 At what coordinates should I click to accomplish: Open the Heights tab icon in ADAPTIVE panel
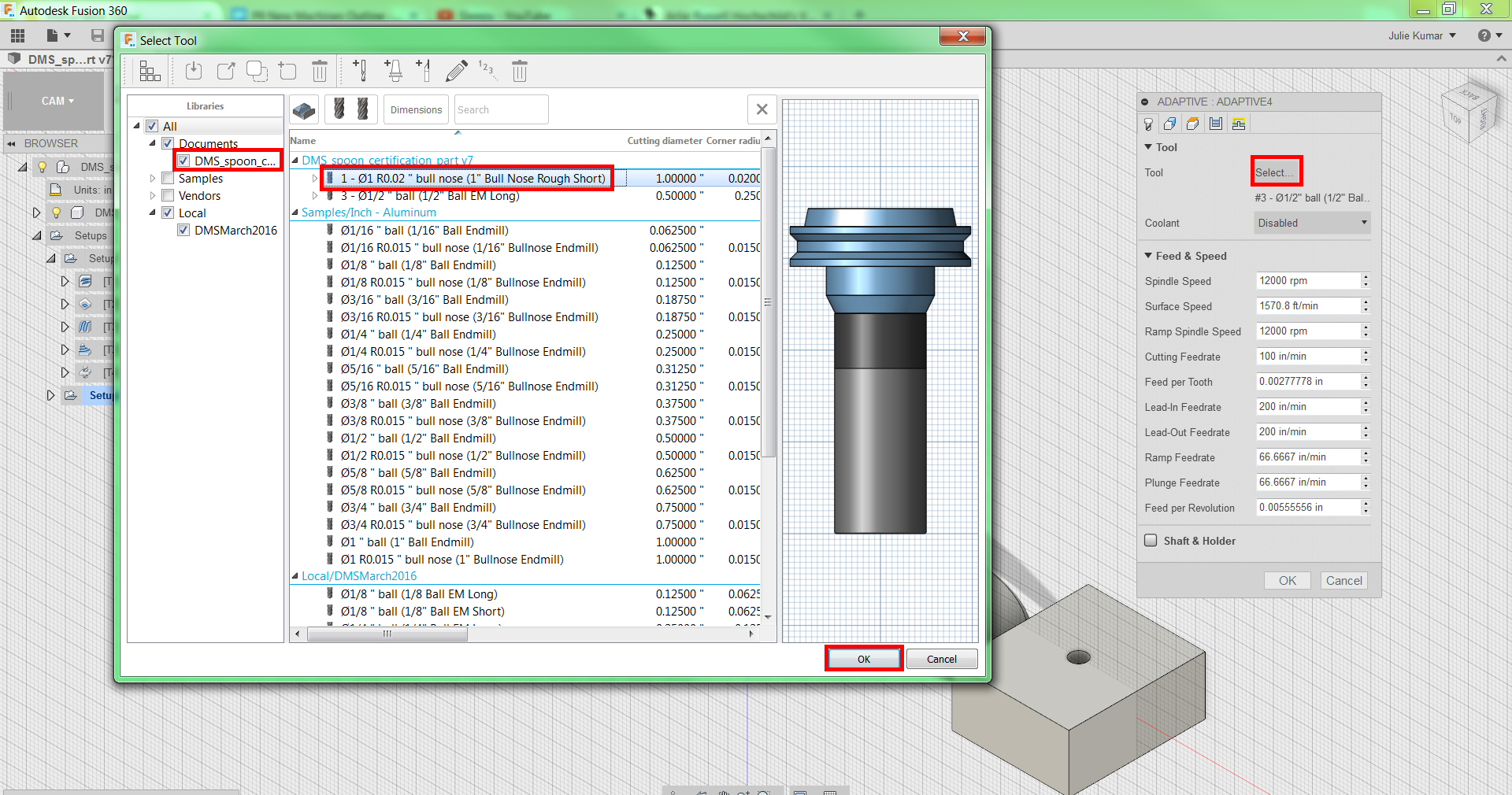click(1193, 124)
